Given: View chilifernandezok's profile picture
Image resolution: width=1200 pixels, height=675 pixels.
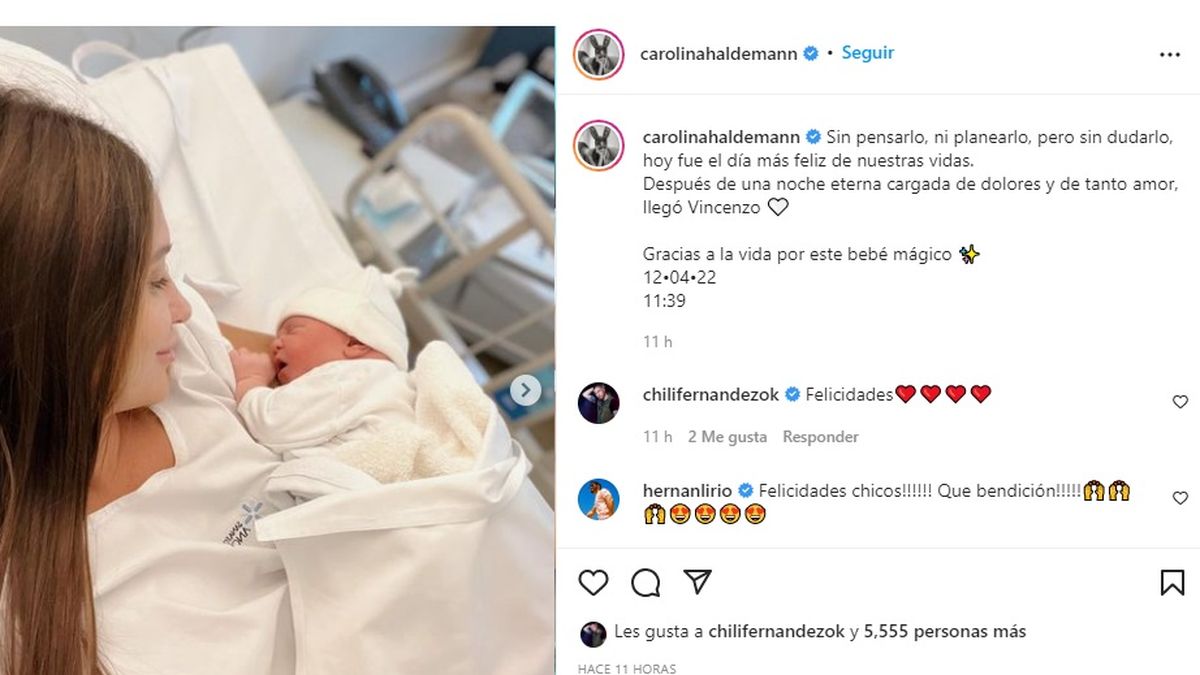Looking at the screenshot, I should coord(599,402).
